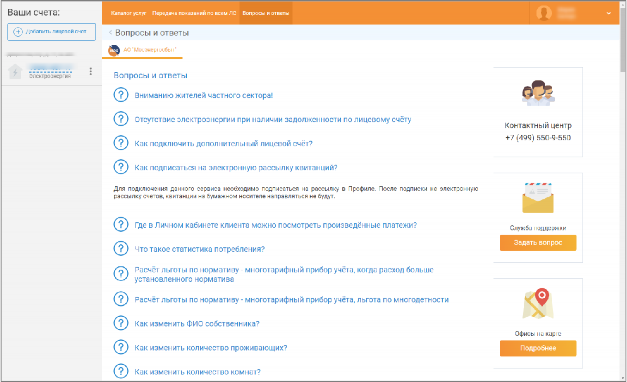Click the Контактный центр operators icon
627x382 pixels.
coord(538,93)
